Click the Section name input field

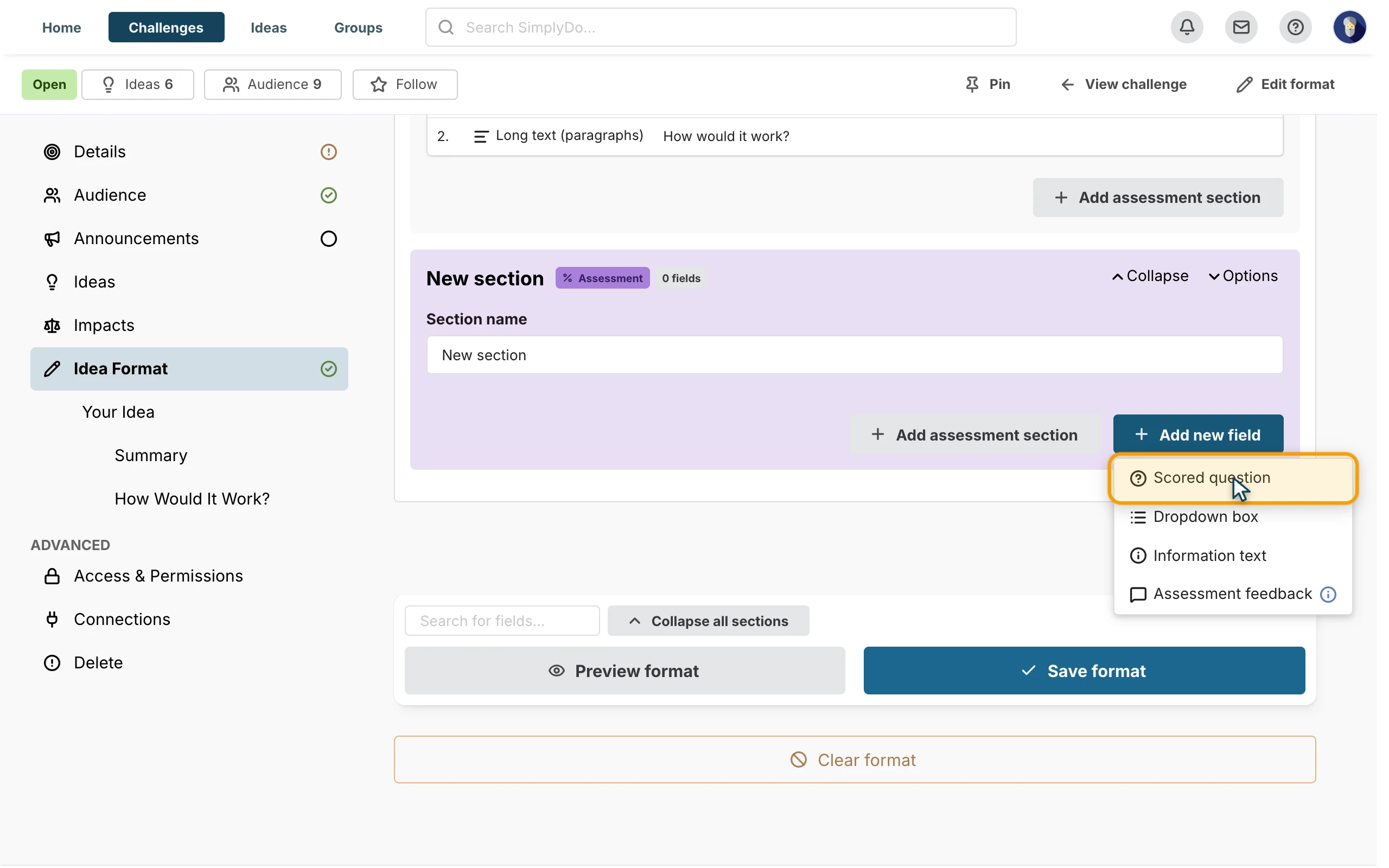tap(855, 355)
